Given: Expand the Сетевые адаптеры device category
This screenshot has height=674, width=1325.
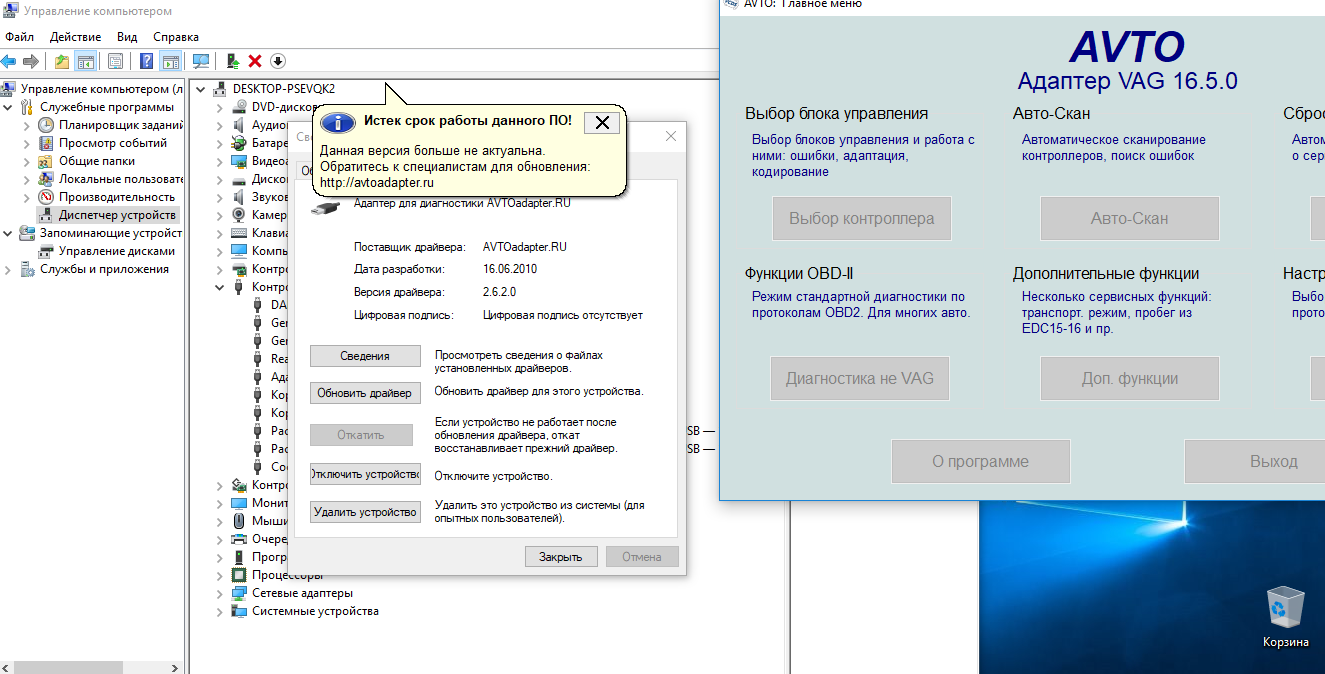Looking at the screenshot, I should (221, 593).
